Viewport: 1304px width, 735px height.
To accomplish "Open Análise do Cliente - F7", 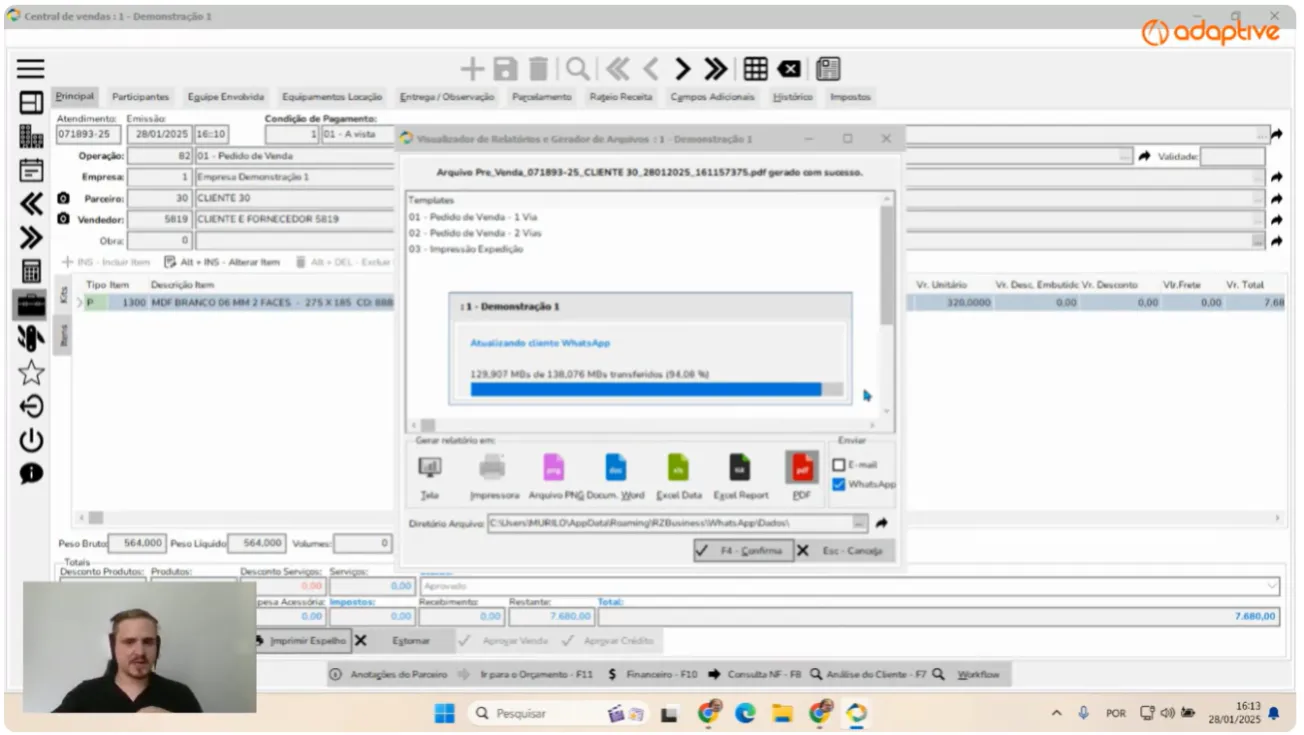I will 867,674.
